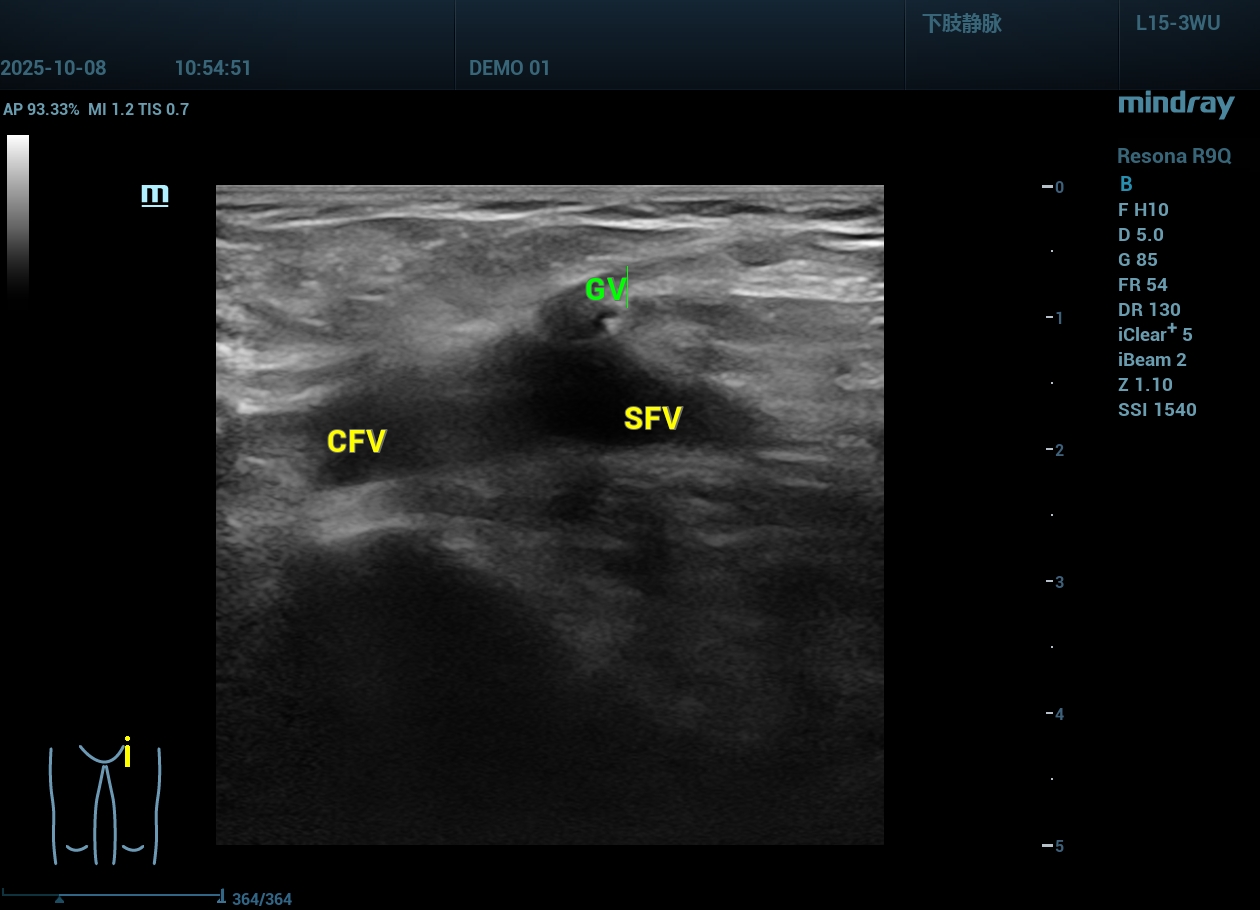The height and width of the screenshot is (910, 1260).
Task: Click the time display 10:54:51
Action: (x=213, y=68)
